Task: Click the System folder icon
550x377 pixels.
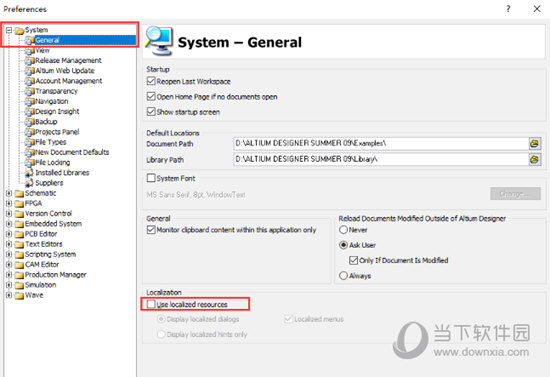Action: tap(19, 31)
